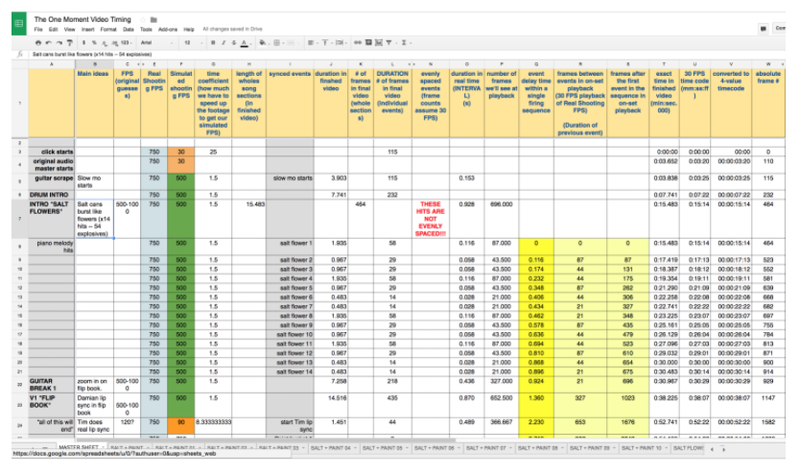
Task: Select column B header
Action: click(x=95, y=64)
